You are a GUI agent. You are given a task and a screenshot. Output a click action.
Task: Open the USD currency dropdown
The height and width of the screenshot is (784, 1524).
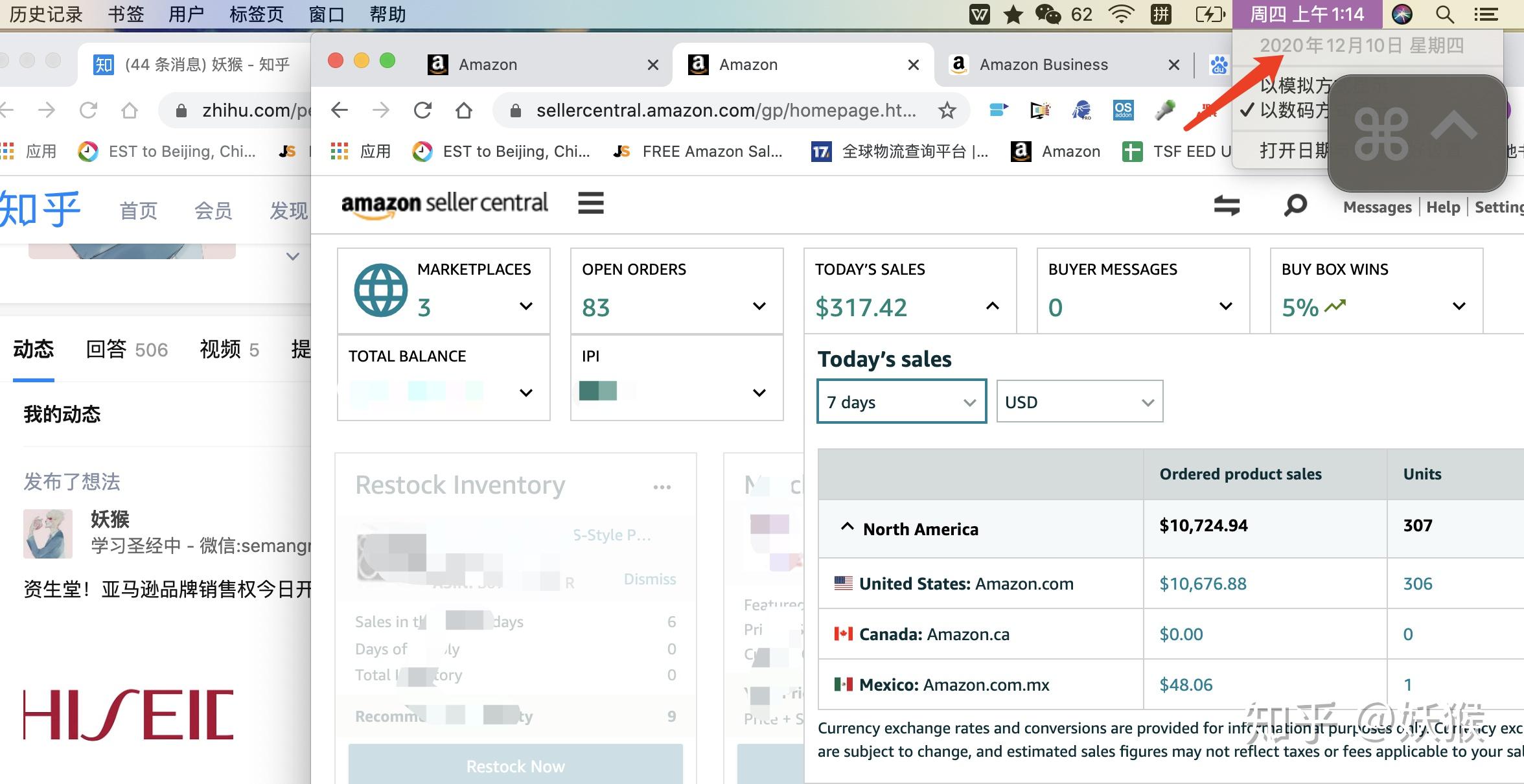point(1079,402)
